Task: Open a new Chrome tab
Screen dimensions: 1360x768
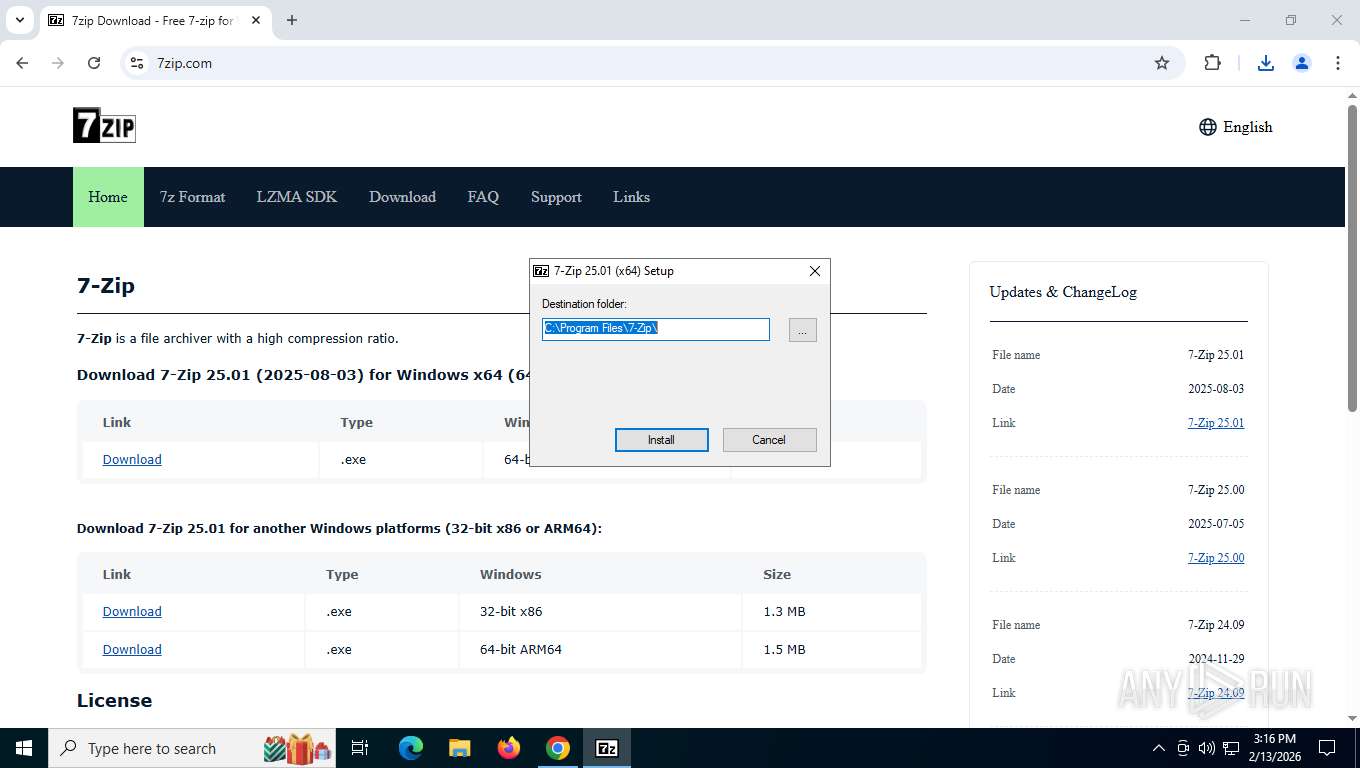Action: pos(292,20)
